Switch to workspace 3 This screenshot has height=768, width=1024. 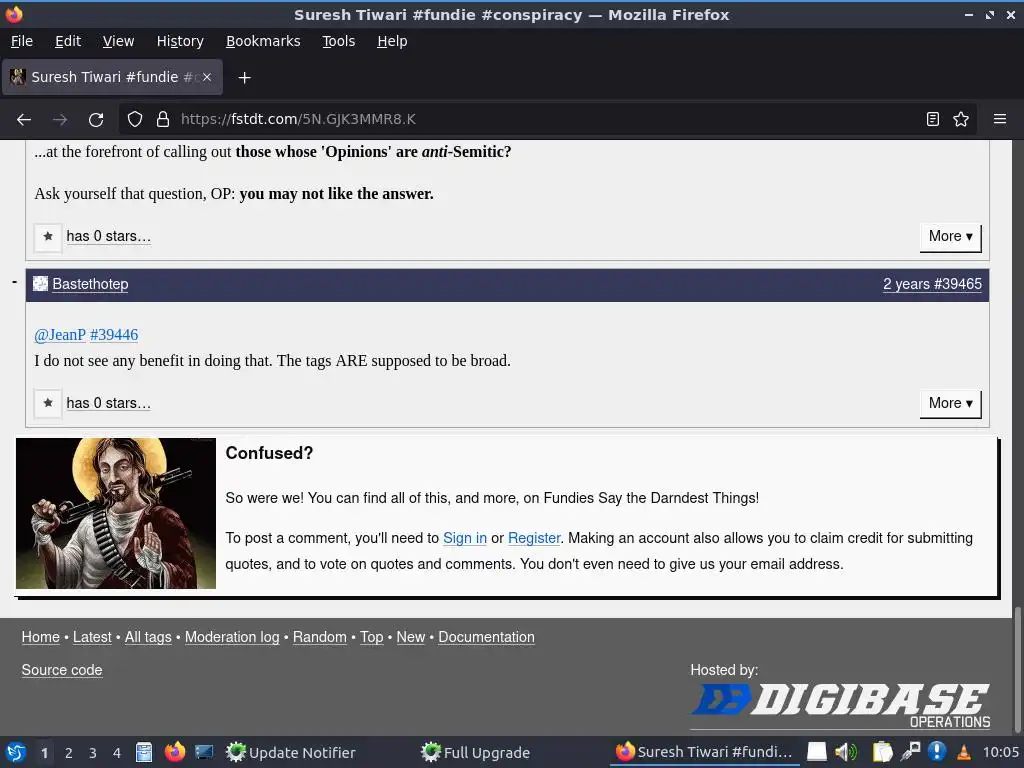pos(93,753)
